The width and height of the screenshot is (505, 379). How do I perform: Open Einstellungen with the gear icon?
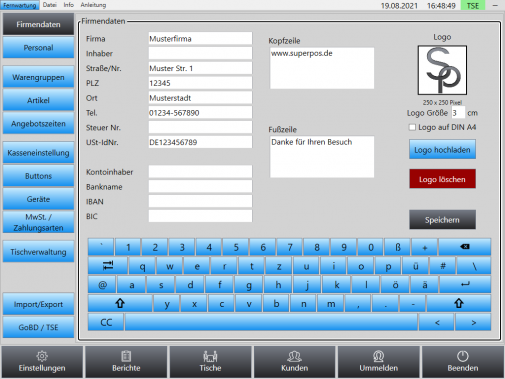click(x=42, y=356)
